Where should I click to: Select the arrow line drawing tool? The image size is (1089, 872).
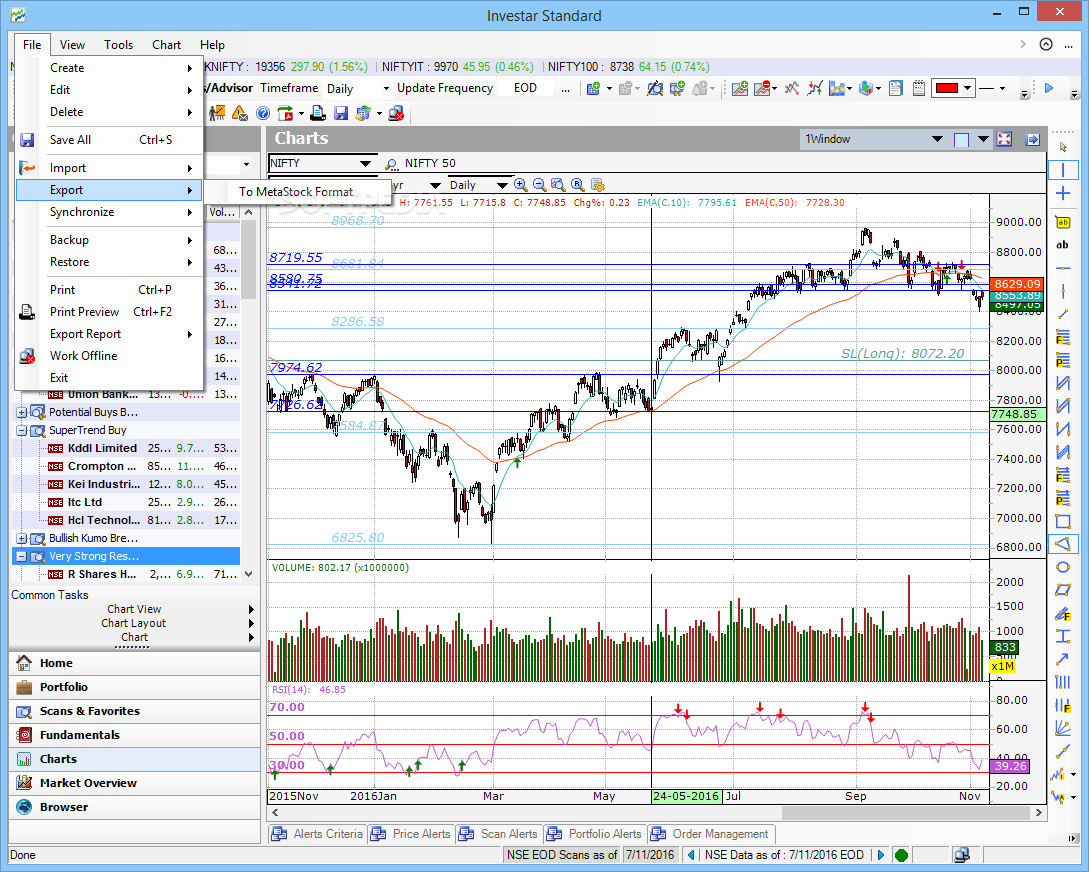tap(1063, 659)
